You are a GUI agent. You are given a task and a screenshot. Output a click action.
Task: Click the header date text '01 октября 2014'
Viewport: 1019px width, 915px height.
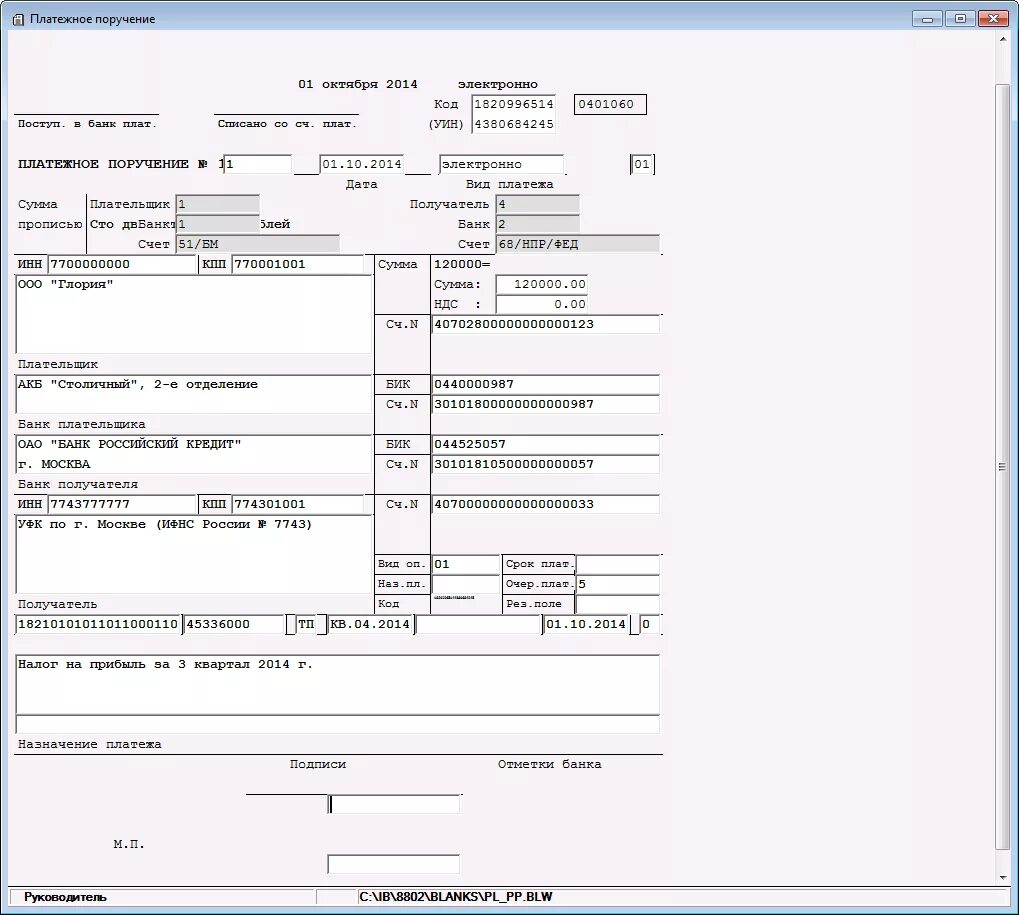click(357, 84)
